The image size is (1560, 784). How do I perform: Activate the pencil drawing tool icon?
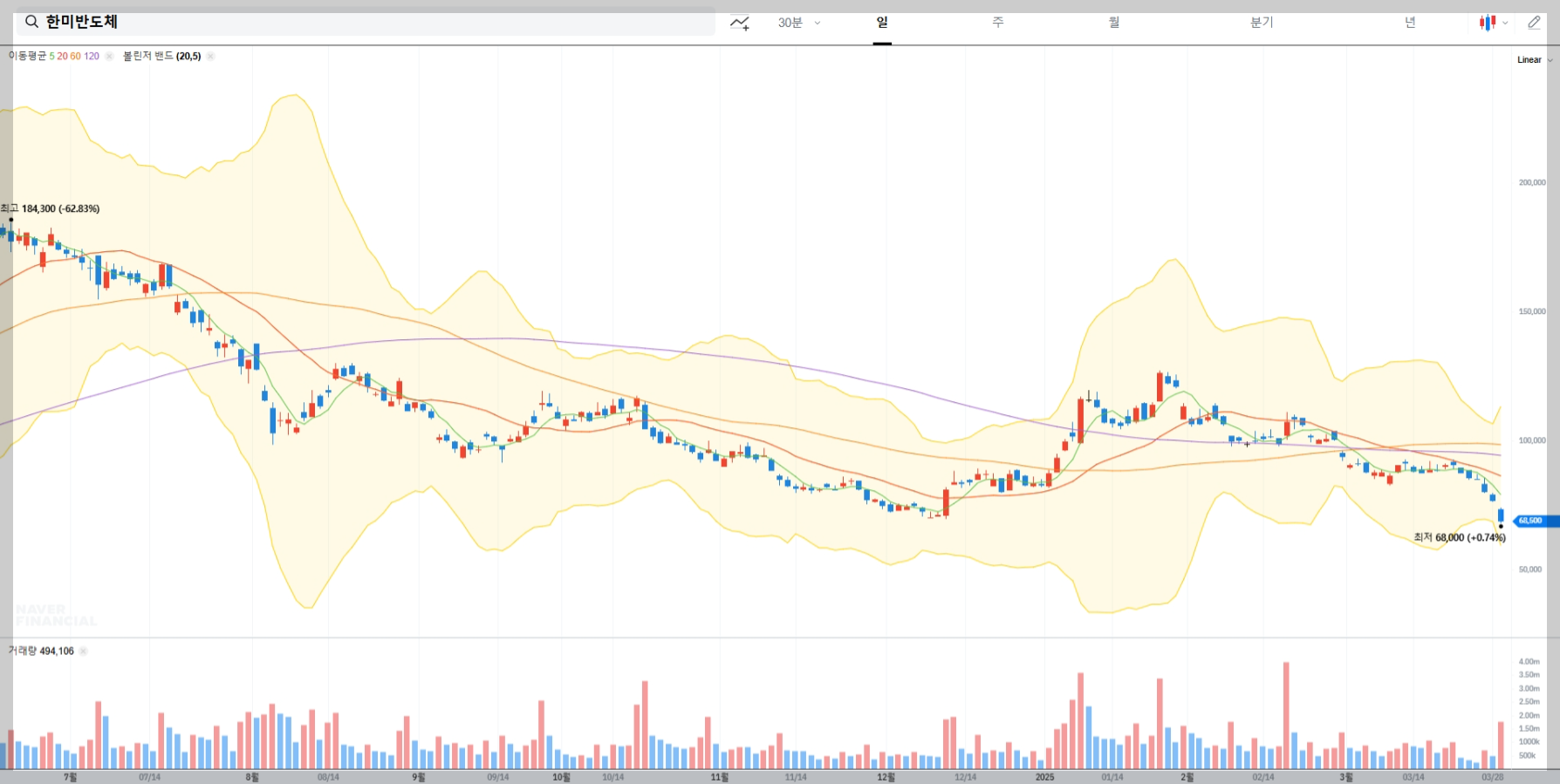pyautogui.click(x=1534, y=23)
